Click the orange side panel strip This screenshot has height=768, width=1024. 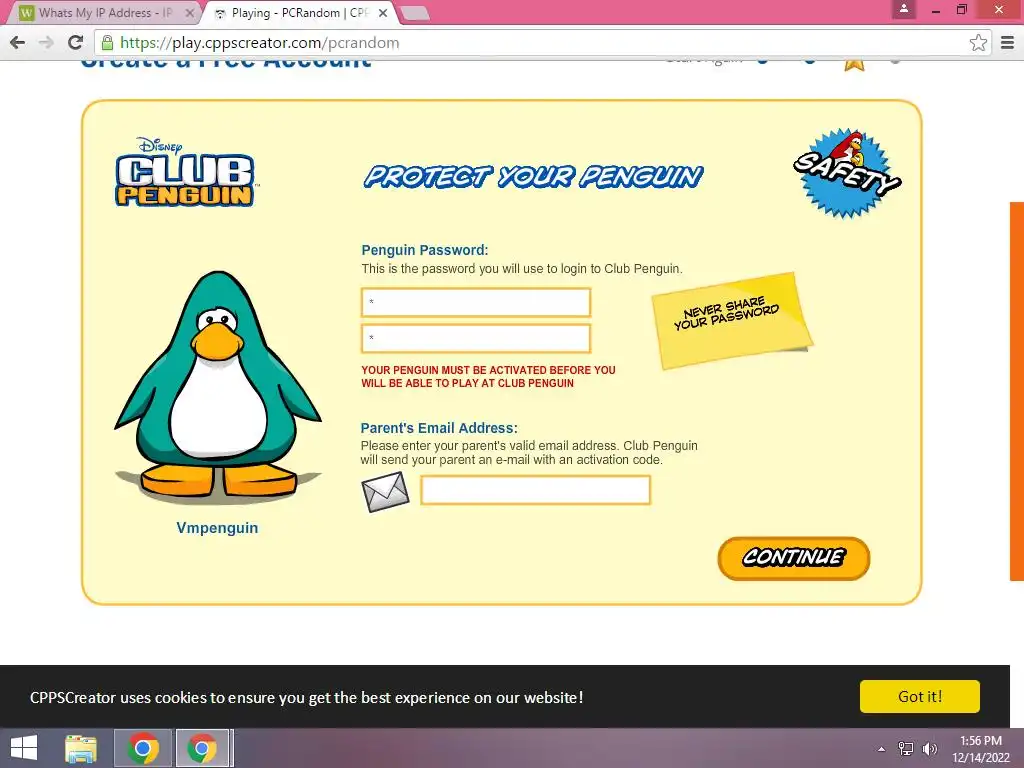1017,391
